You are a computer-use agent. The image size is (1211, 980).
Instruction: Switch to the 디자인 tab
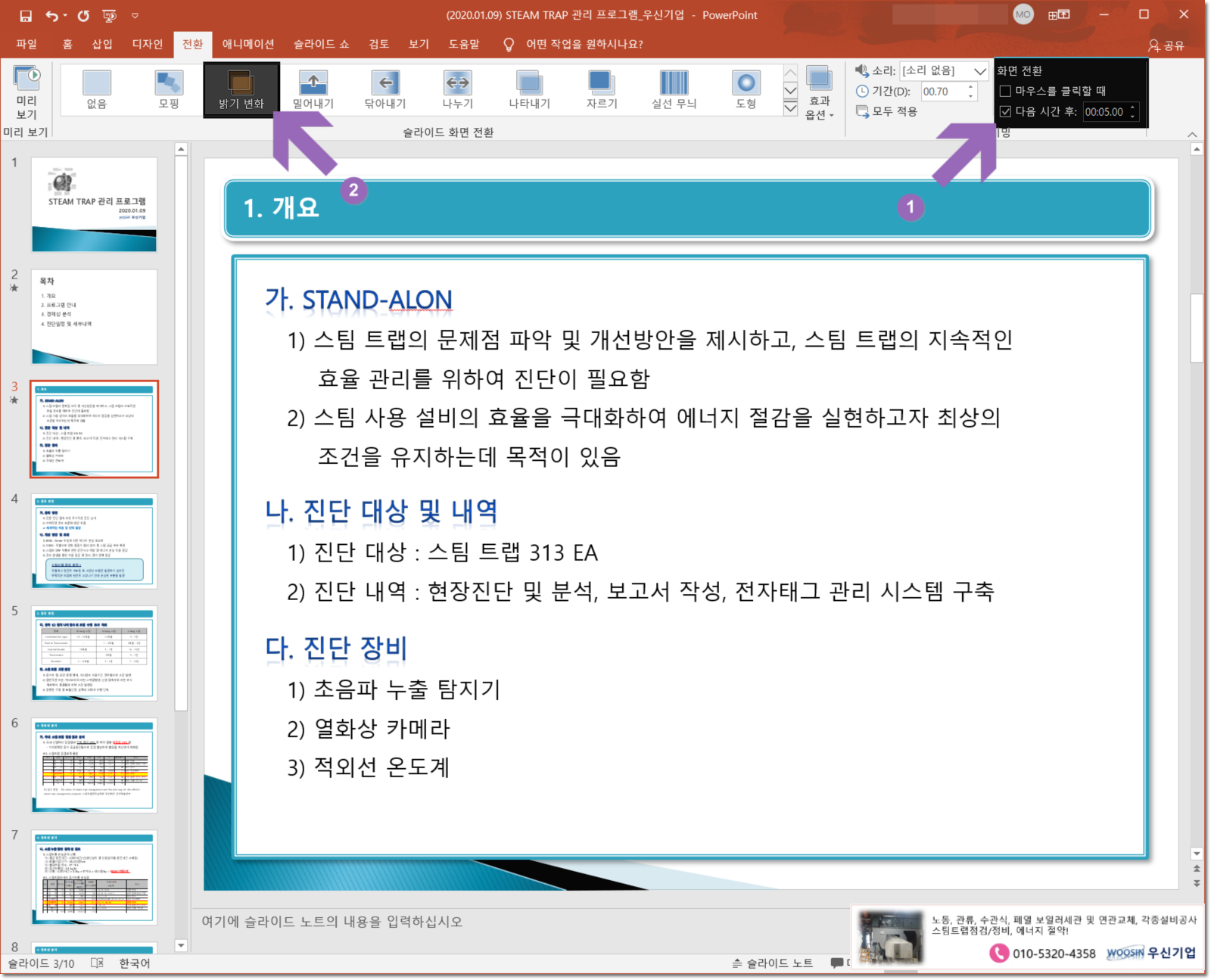[148, 44]
